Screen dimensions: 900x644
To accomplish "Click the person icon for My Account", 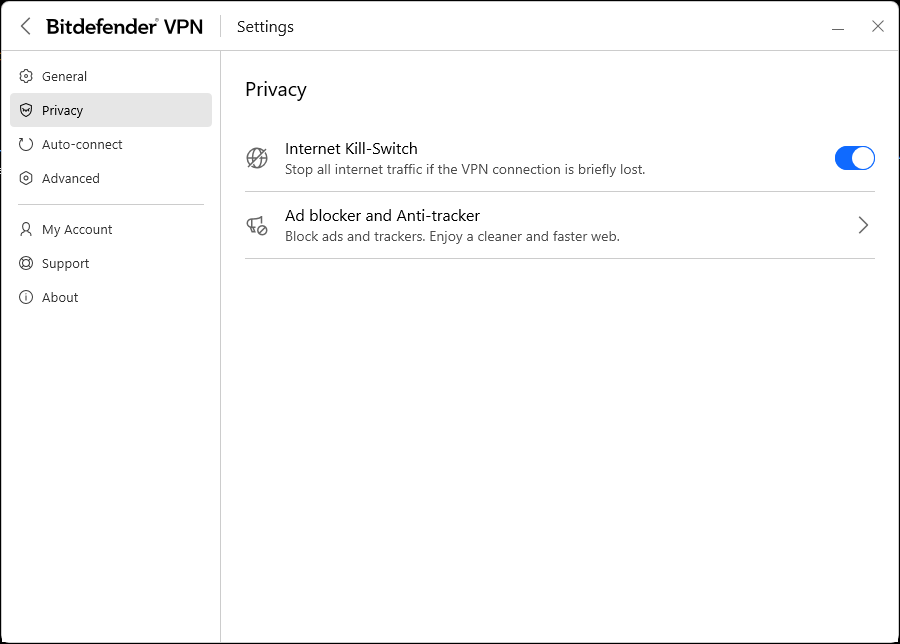I will 26,229.
